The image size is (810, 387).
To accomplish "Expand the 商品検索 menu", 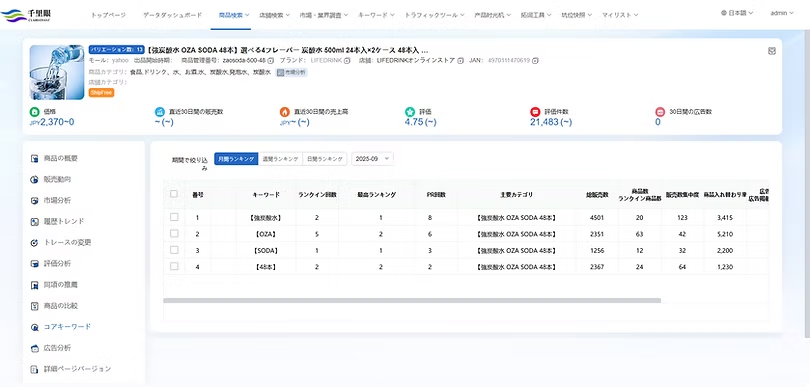I will click(234, 15).
